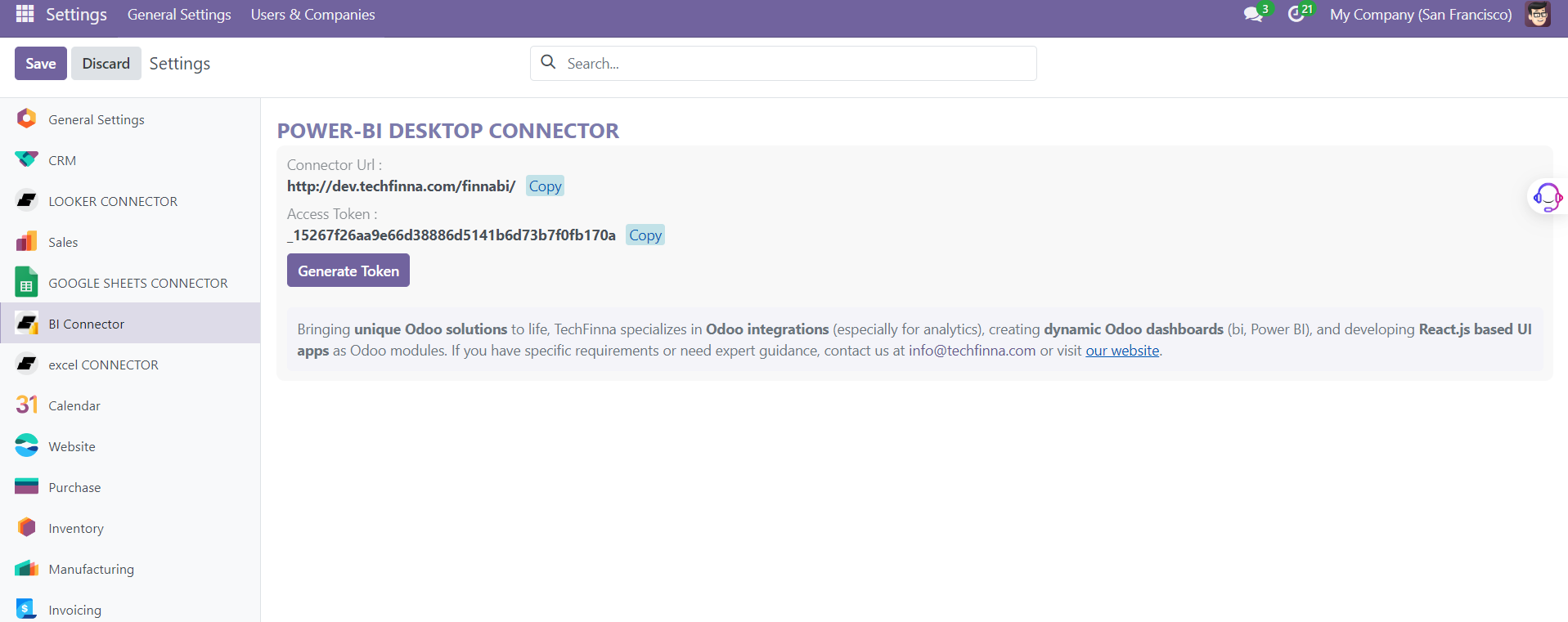Click the BI Connector sidebar icon
The height and width of the screenshot is (622, 1568).
click(x=26, y=323)
